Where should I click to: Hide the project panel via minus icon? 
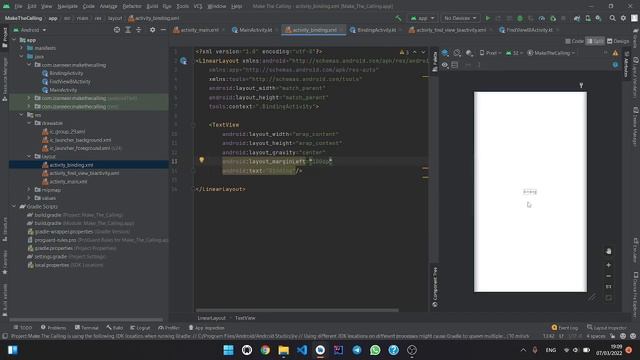coord(163,30)
